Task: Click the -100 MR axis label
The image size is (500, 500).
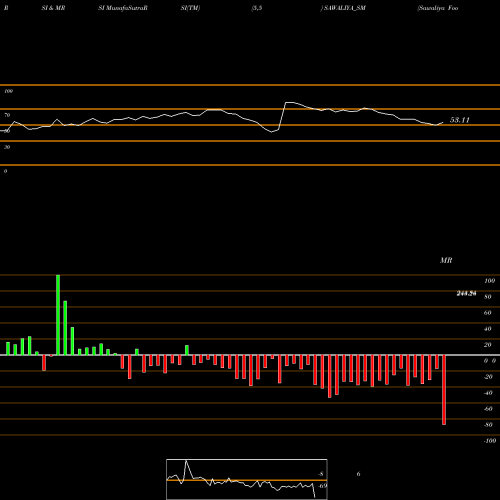Action: click(490, 441)
